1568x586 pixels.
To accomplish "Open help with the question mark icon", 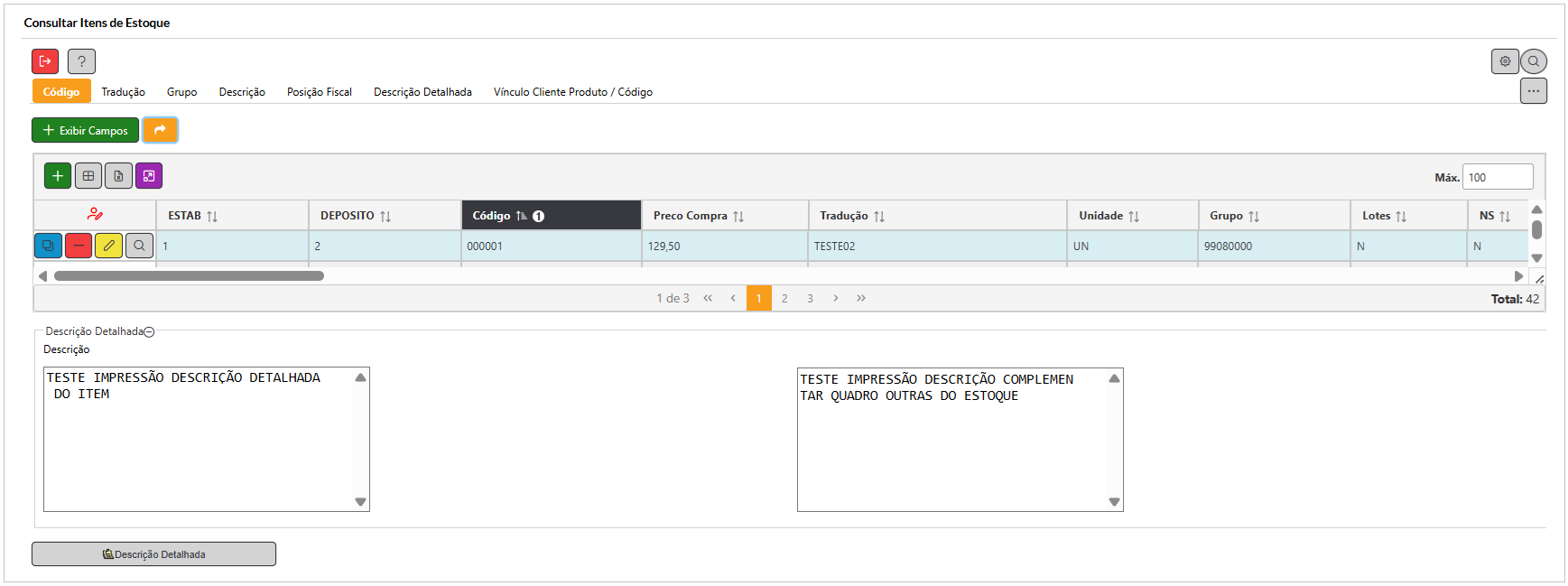I will (81, 61).
